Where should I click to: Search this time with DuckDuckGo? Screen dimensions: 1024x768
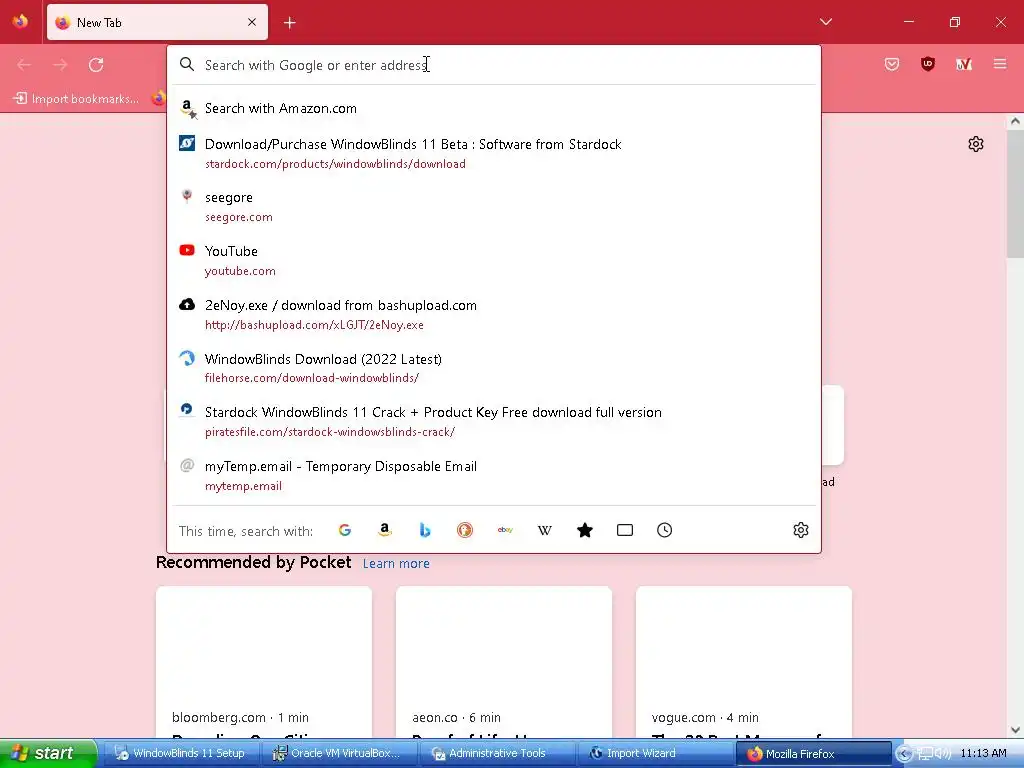point(464,530)
